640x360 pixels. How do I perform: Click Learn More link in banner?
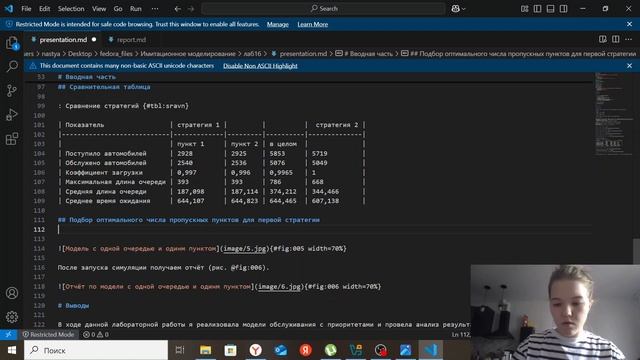(313, 24)
